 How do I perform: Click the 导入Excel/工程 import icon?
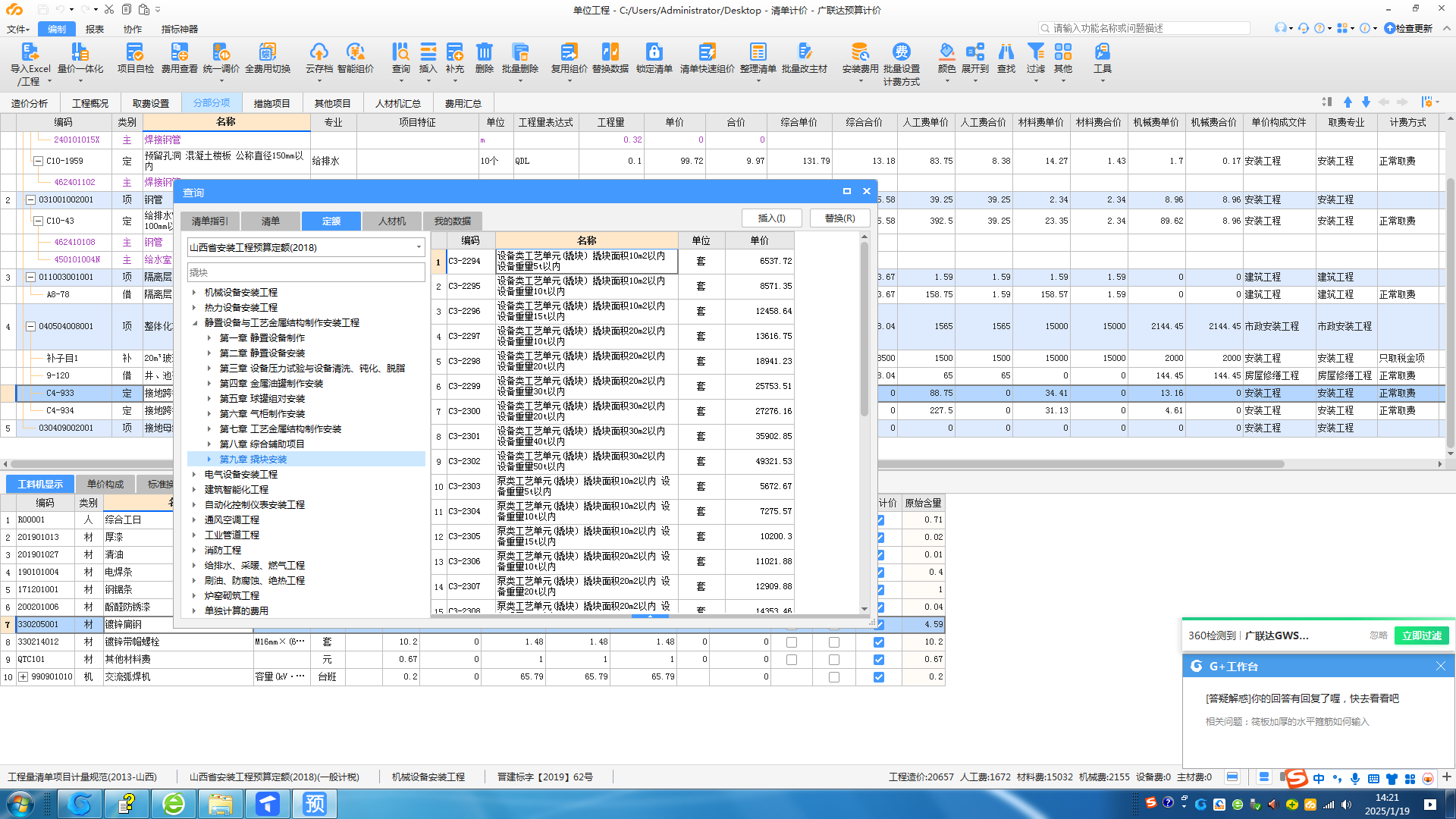click(x=30, y=53)
